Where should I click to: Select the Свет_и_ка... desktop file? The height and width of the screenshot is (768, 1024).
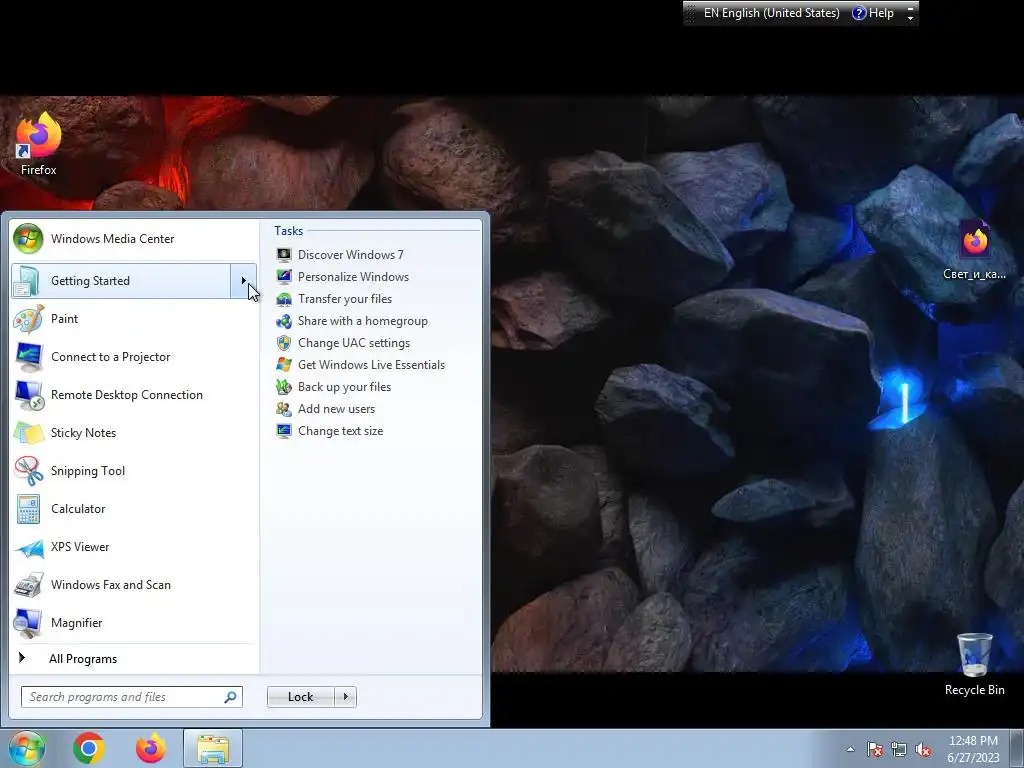pos(974,250)
